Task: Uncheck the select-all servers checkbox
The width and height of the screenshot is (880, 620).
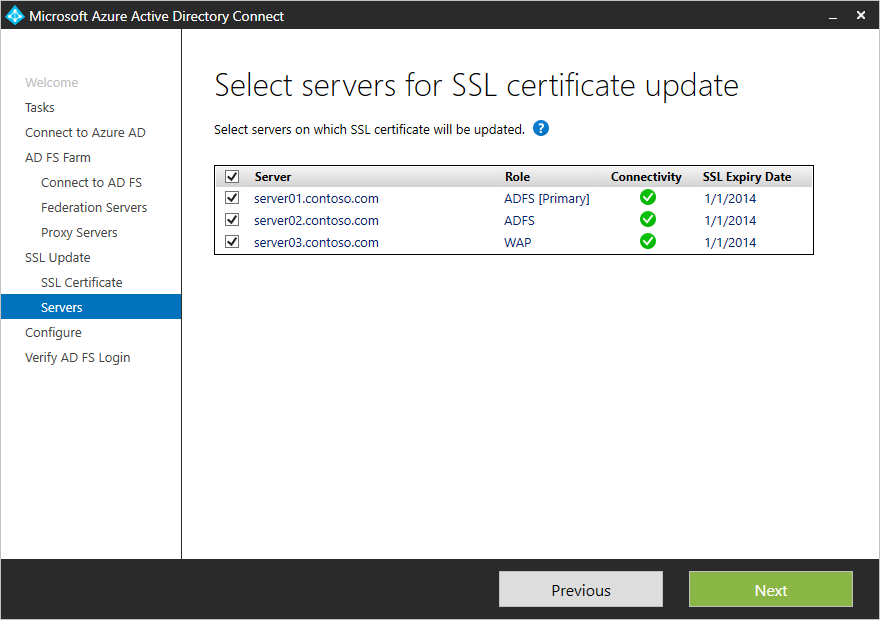Action: pos(231,176)
